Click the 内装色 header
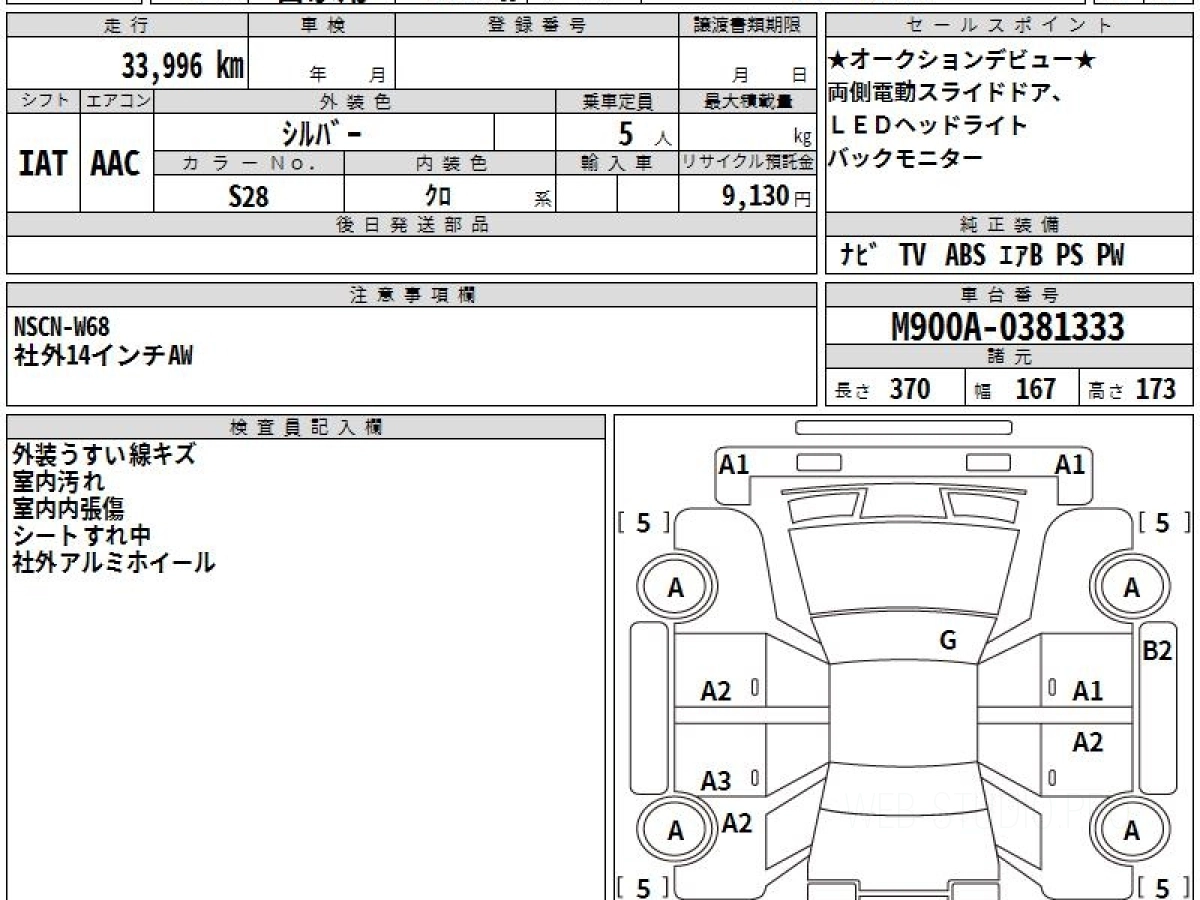This screenshot has height=900, width=1200. [x=450, y=163]
